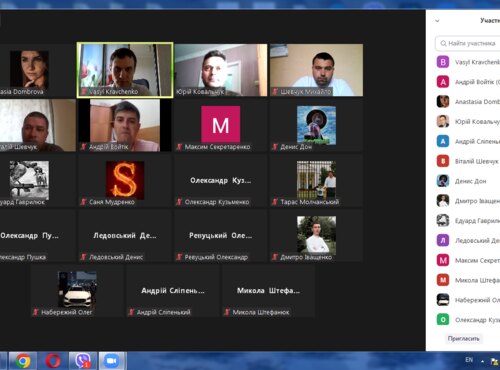This screenshot has height=370, width=500.
Task: Click the Пригласить invite button
Action: point(463,339)
